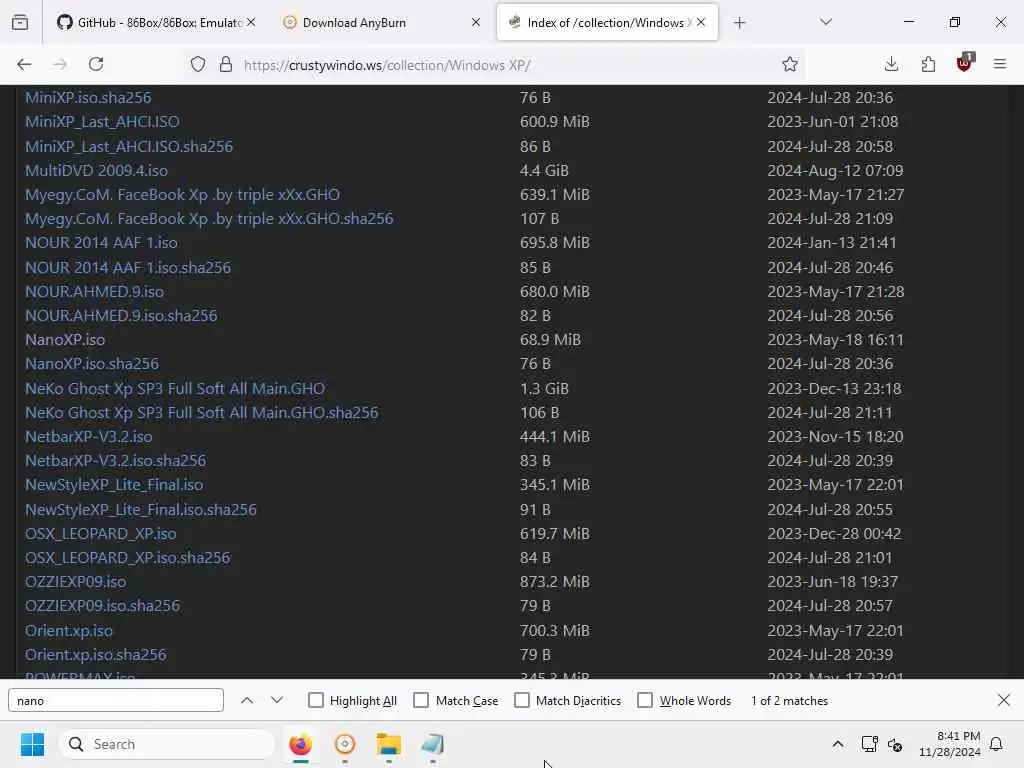Download NetbarXP-V3.2.iso
Viewport: 1024px width, 768px height.
pyautogui.click(x=89, y=436)
